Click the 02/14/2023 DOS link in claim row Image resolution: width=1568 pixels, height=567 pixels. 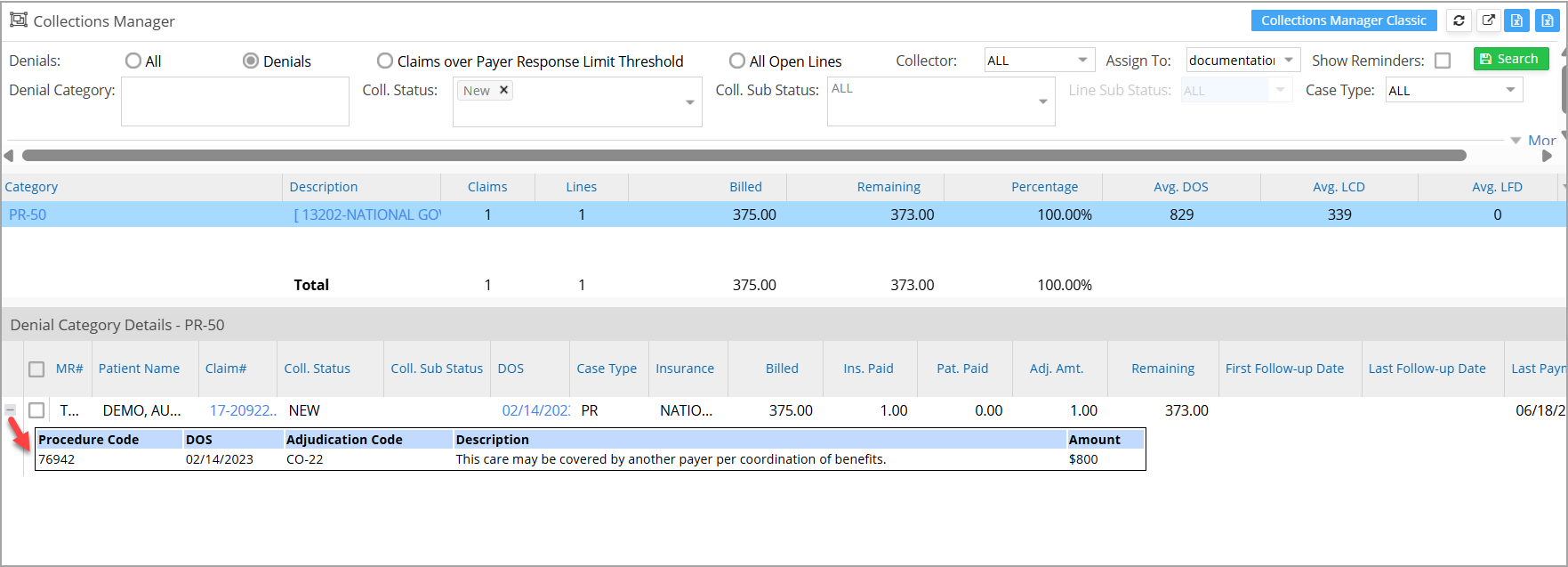536,410
